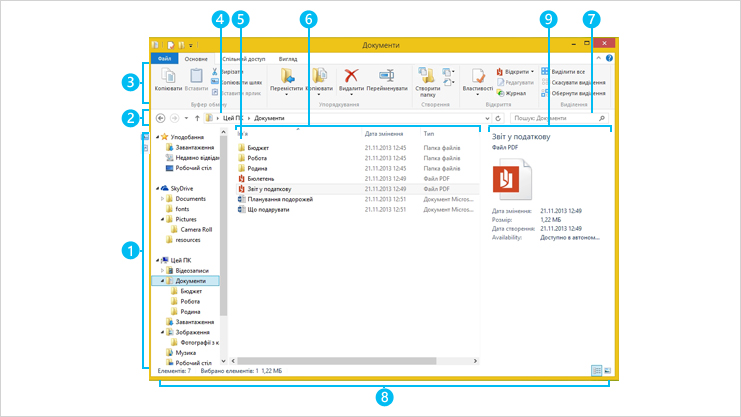This screenshot has height=417, width=741.
Task: Click Цей ПК in the address breadcrumb
Action: coord(233,118)
